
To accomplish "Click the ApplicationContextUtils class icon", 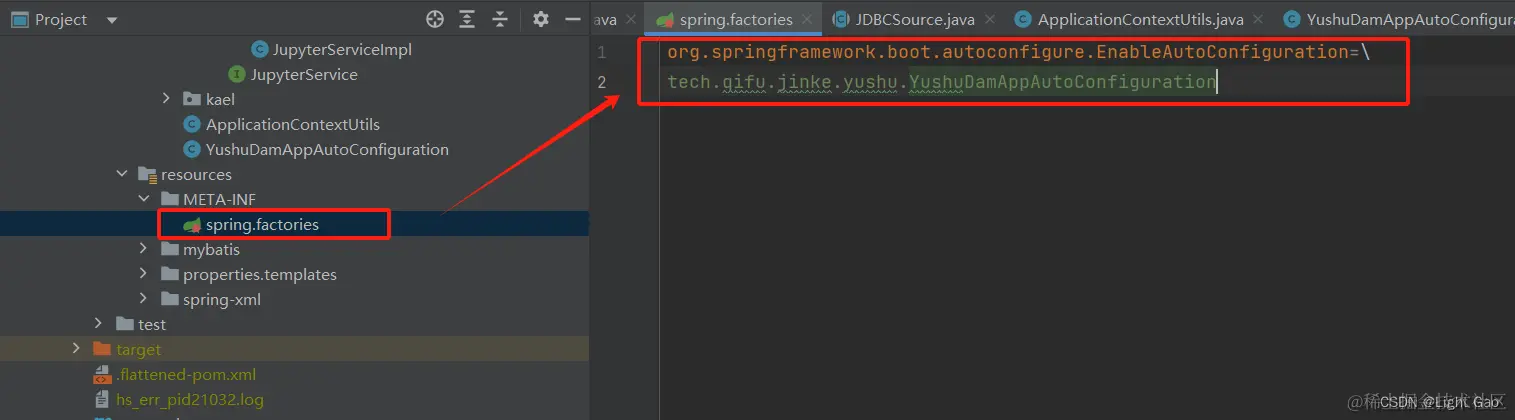I will click(192, 124).
